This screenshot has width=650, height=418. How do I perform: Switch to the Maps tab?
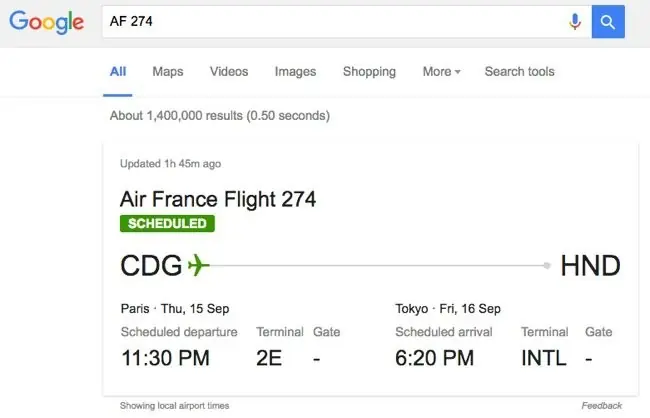tap(168, 72)
